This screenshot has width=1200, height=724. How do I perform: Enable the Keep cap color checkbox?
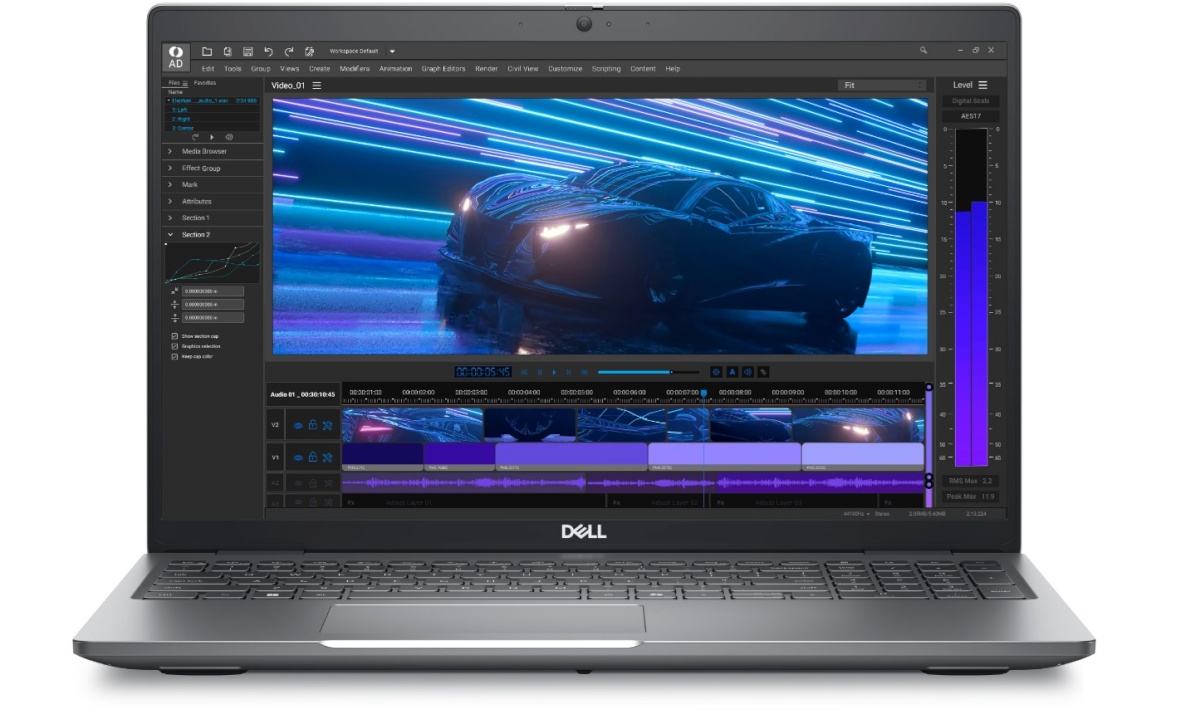pos(176,356)
